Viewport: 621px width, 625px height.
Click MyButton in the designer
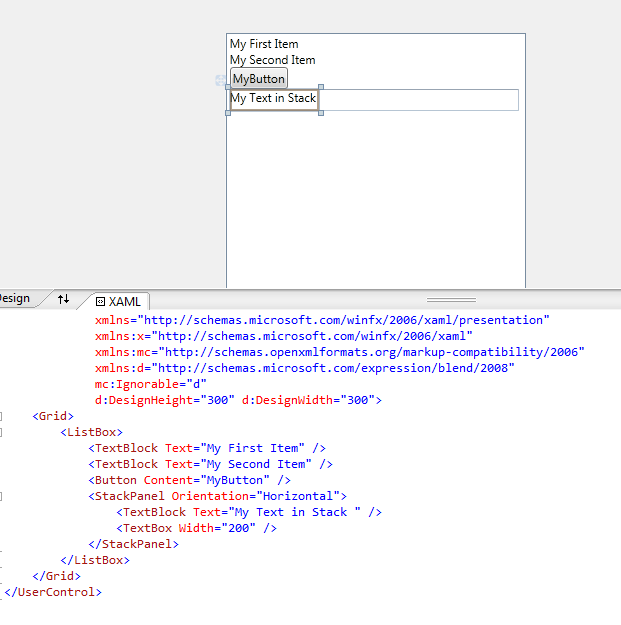[259, 79]
